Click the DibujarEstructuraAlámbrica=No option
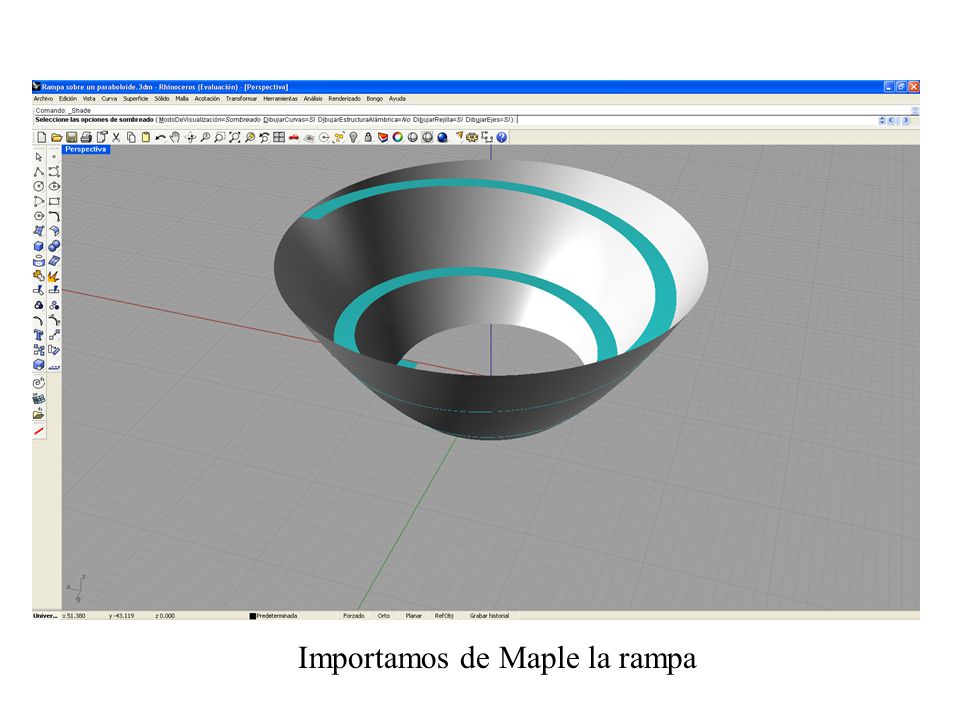The height and width of the screenshot is (720, 960). (364, 120)
